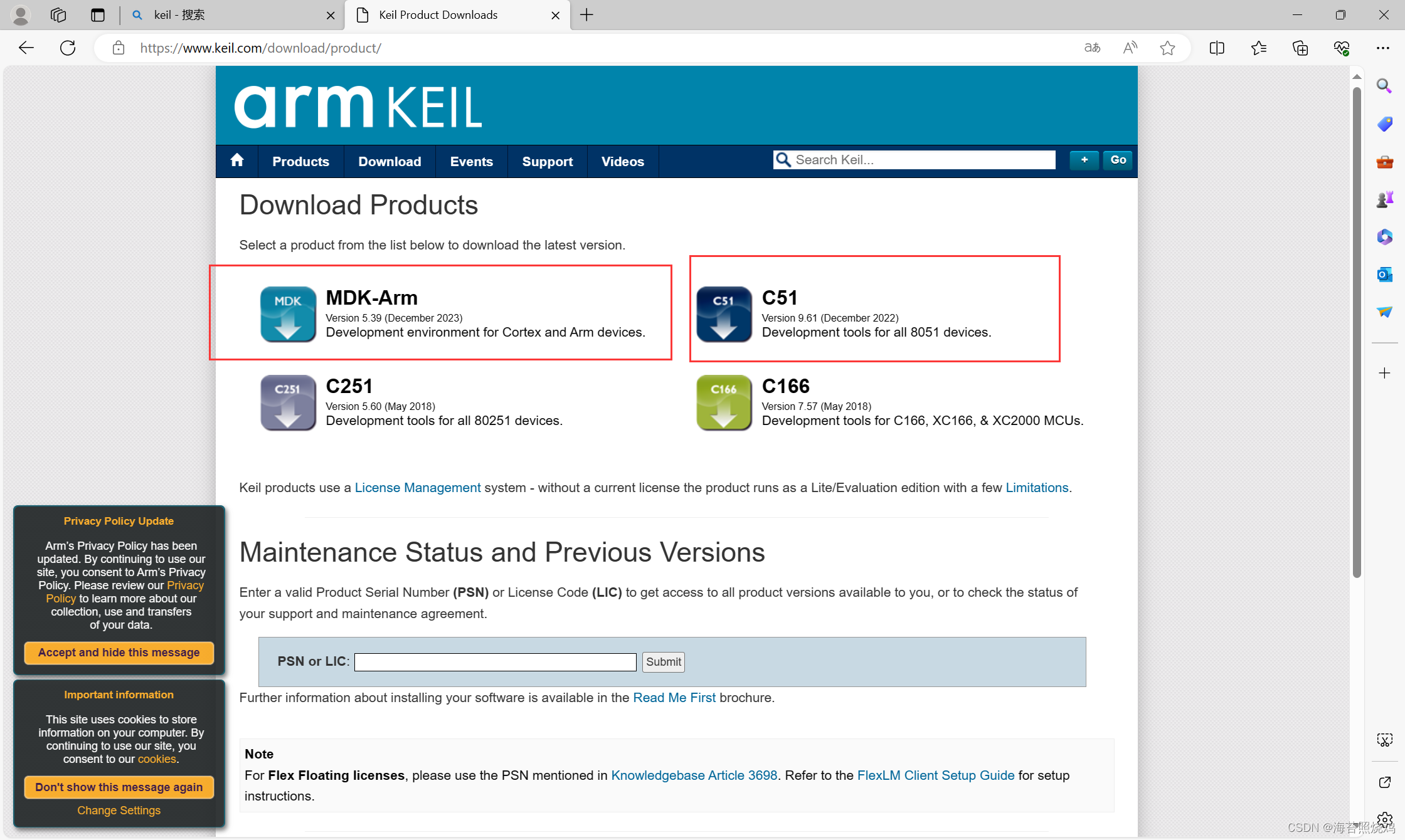1405x840 pixels.
Task: Click the C51 download icon
Action: (x=724, y=314)
